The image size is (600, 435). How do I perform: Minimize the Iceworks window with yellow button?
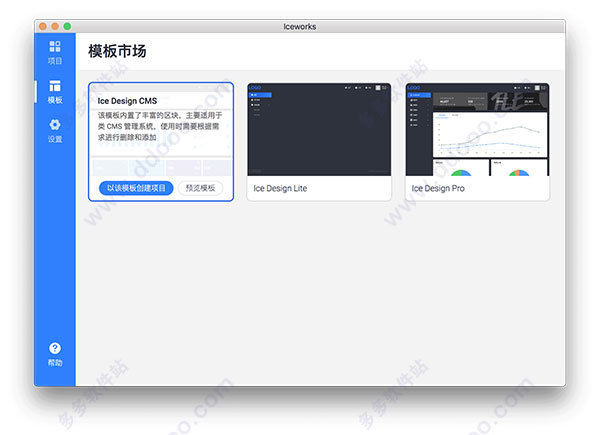tap(55, 26)
